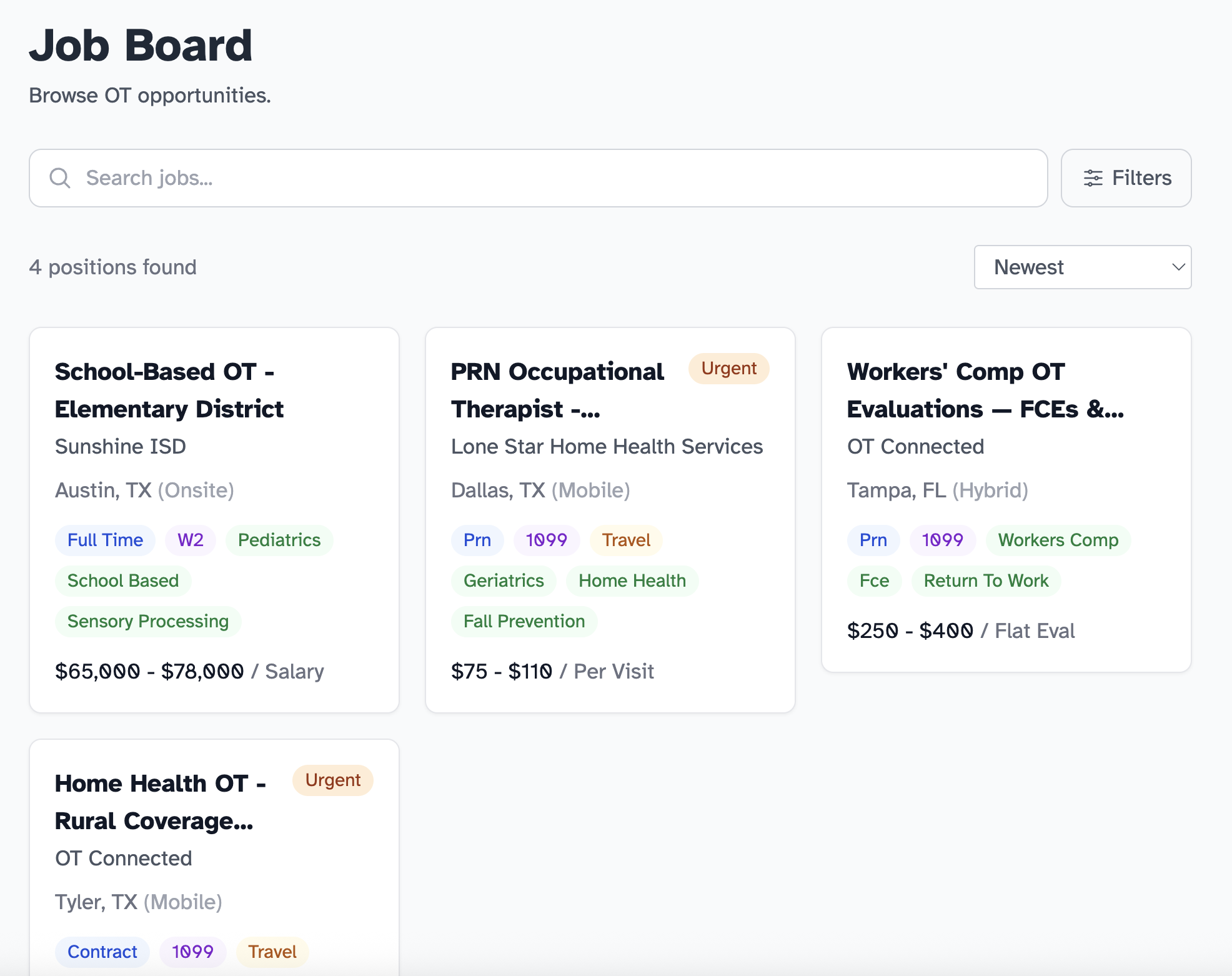
Task: Select the Pediatrics tag
Action: point(279,540)
